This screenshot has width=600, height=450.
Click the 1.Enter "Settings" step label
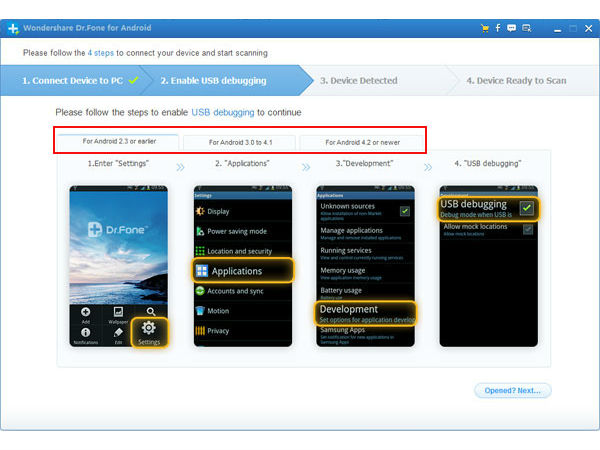coord(118,163)
